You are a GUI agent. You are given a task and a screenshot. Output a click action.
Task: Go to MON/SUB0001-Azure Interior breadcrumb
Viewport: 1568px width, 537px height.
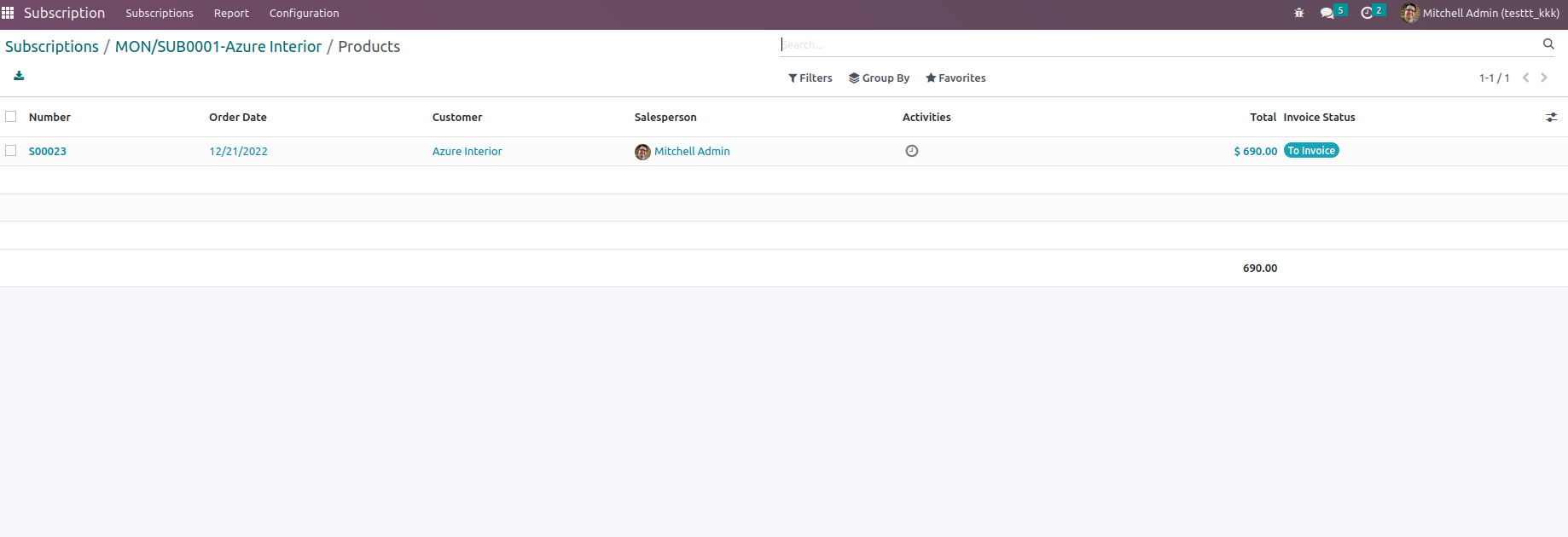pos(218,46)
